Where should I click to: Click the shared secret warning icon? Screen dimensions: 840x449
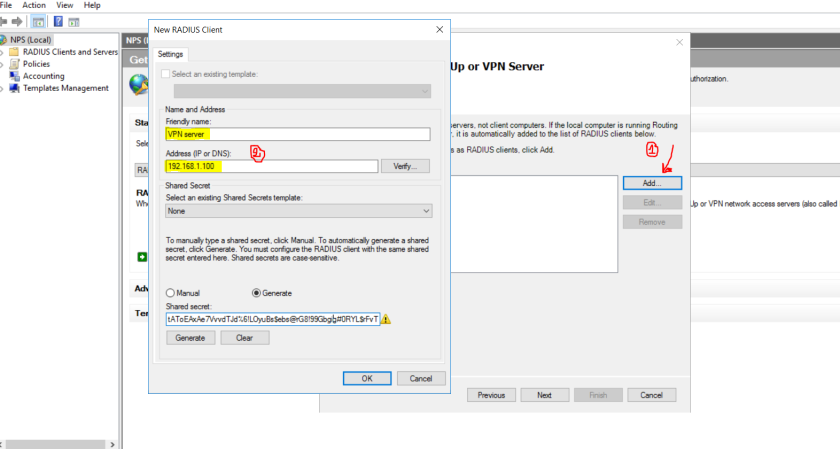coord(386,319)
